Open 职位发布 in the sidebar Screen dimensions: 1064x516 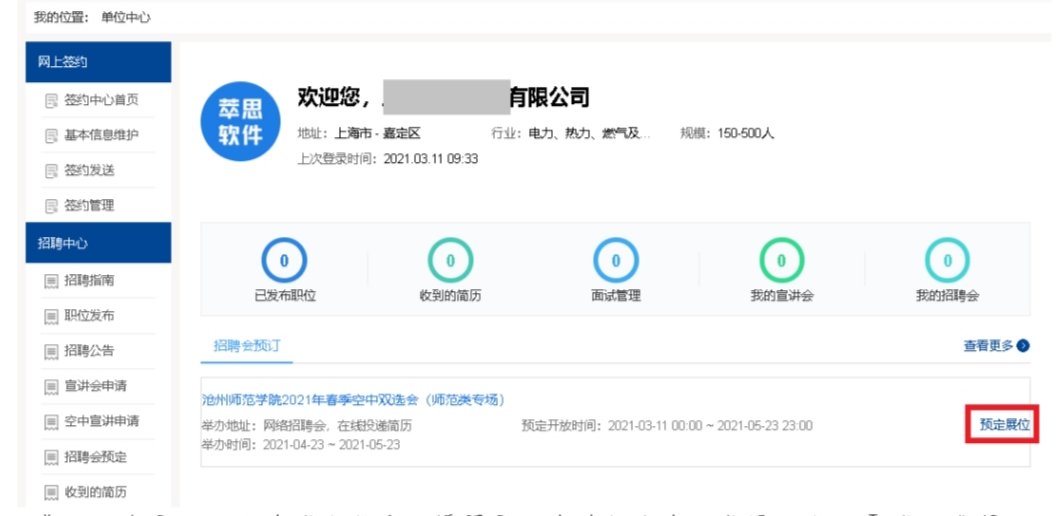click(89, 316)
